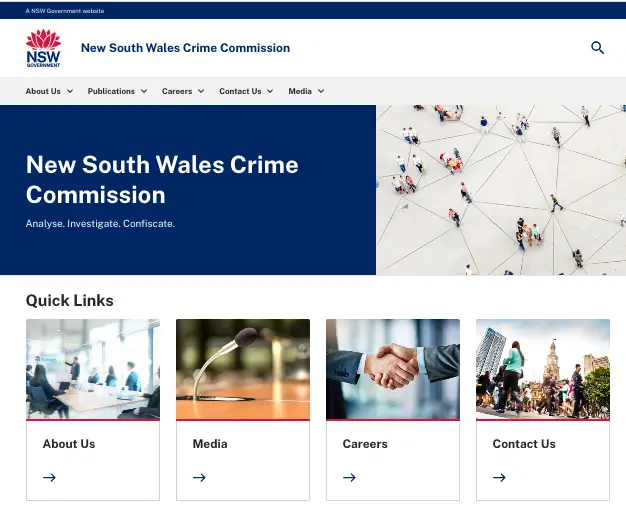Expand the Media menu chevron

[321, 91]
